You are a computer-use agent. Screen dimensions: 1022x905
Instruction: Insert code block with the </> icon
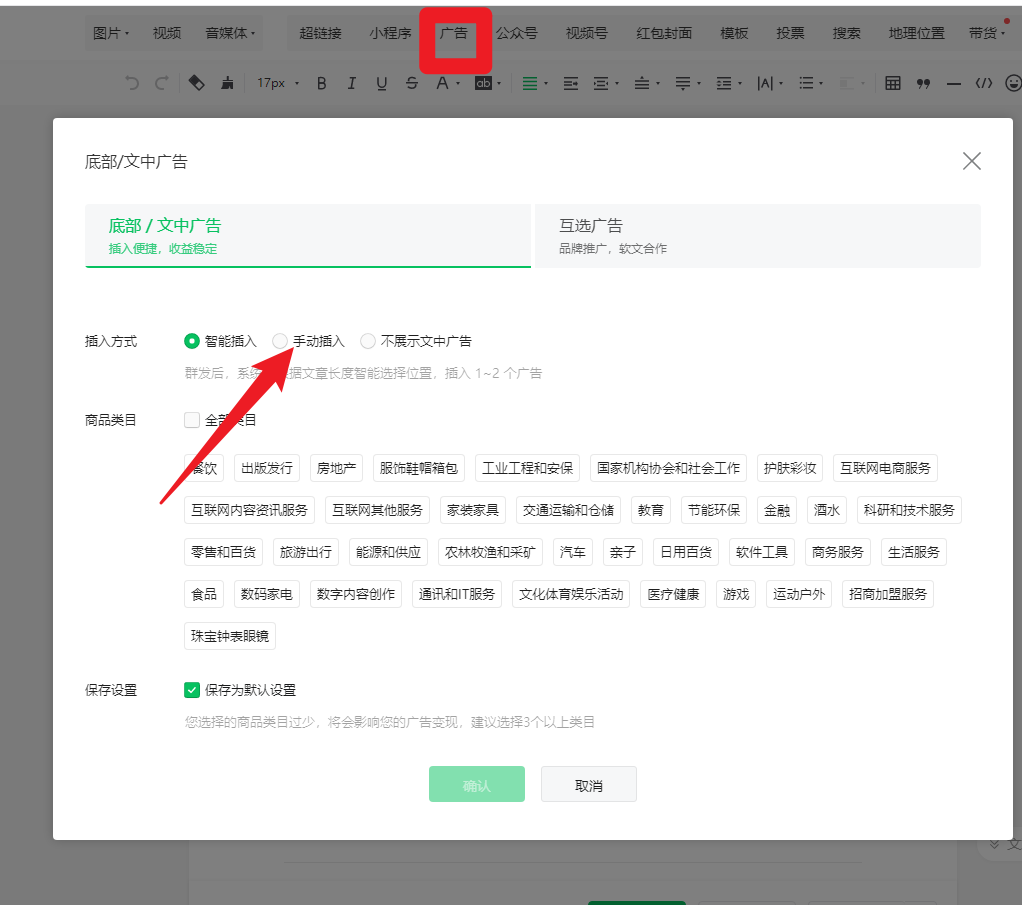point(984,83)
